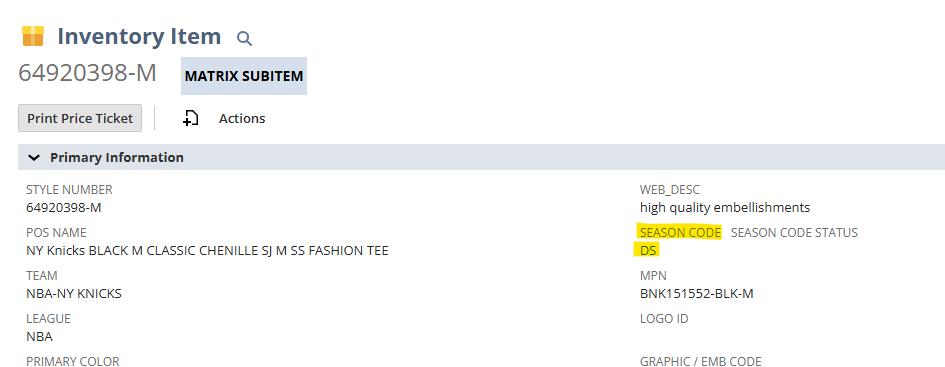Click the new document plus icon

pos(190,119)
